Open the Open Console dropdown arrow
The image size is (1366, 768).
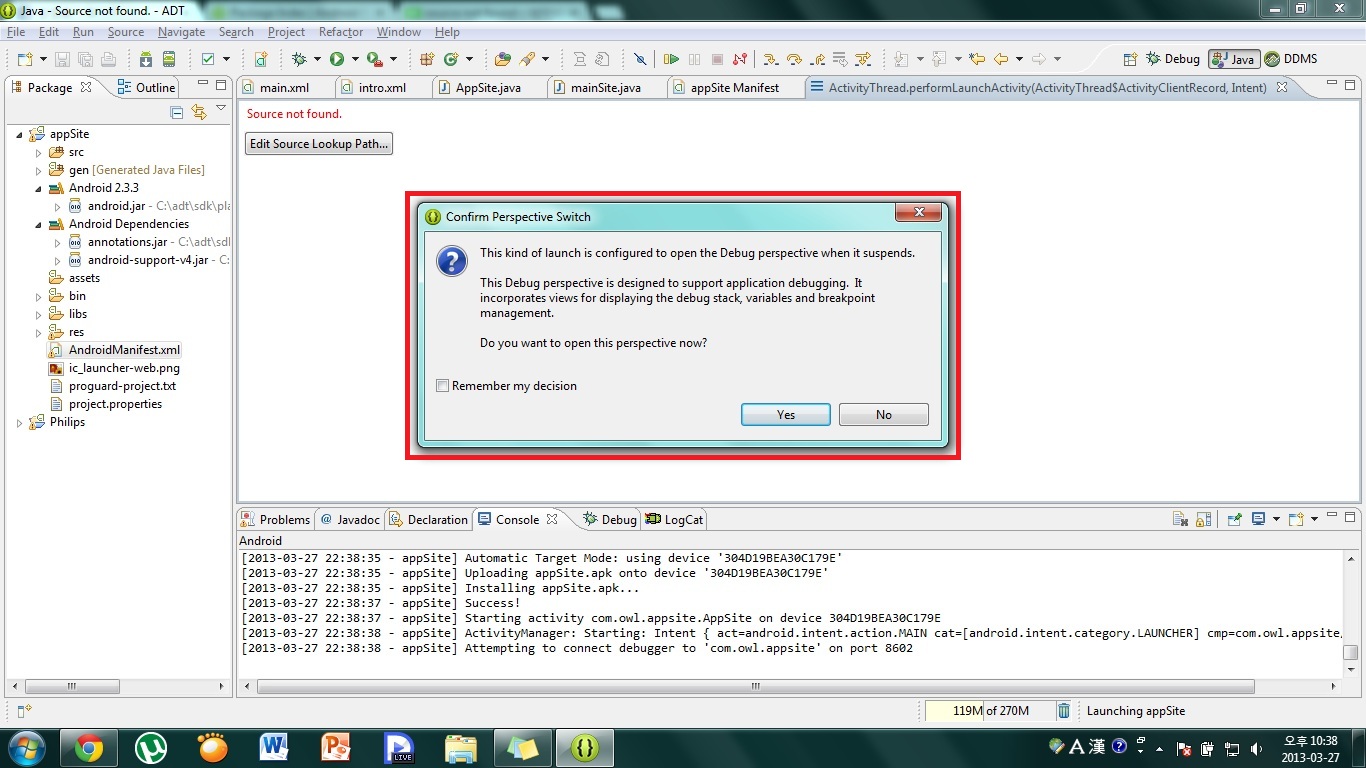(1314, 519)
